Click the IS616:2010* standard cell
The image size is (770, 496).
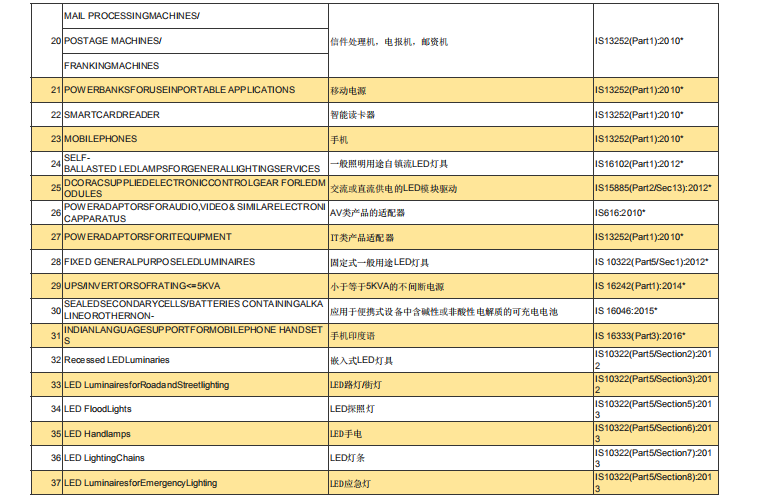(620, 213)
